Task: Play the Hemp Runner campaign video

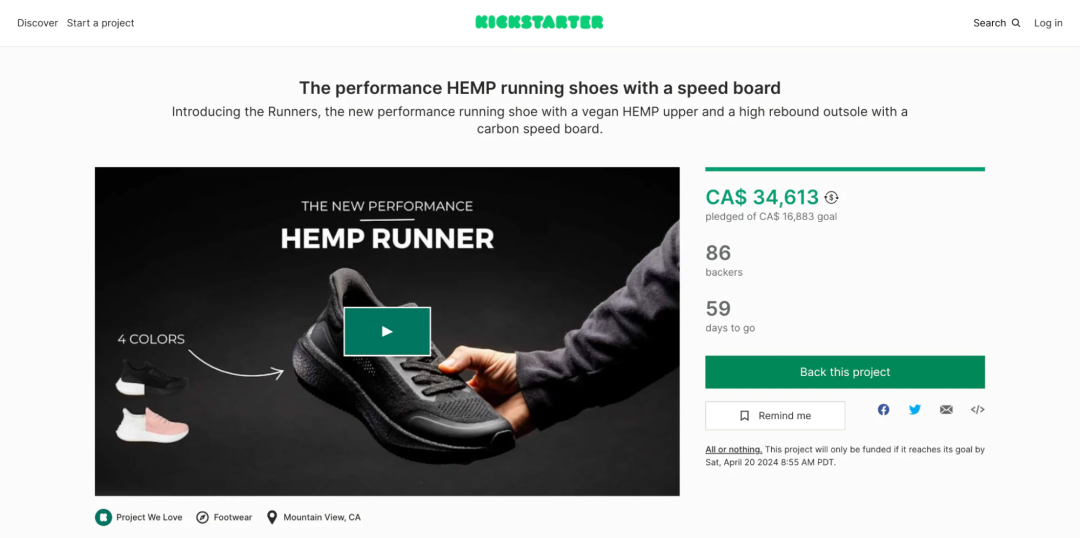Action: [x=387, y=331]
